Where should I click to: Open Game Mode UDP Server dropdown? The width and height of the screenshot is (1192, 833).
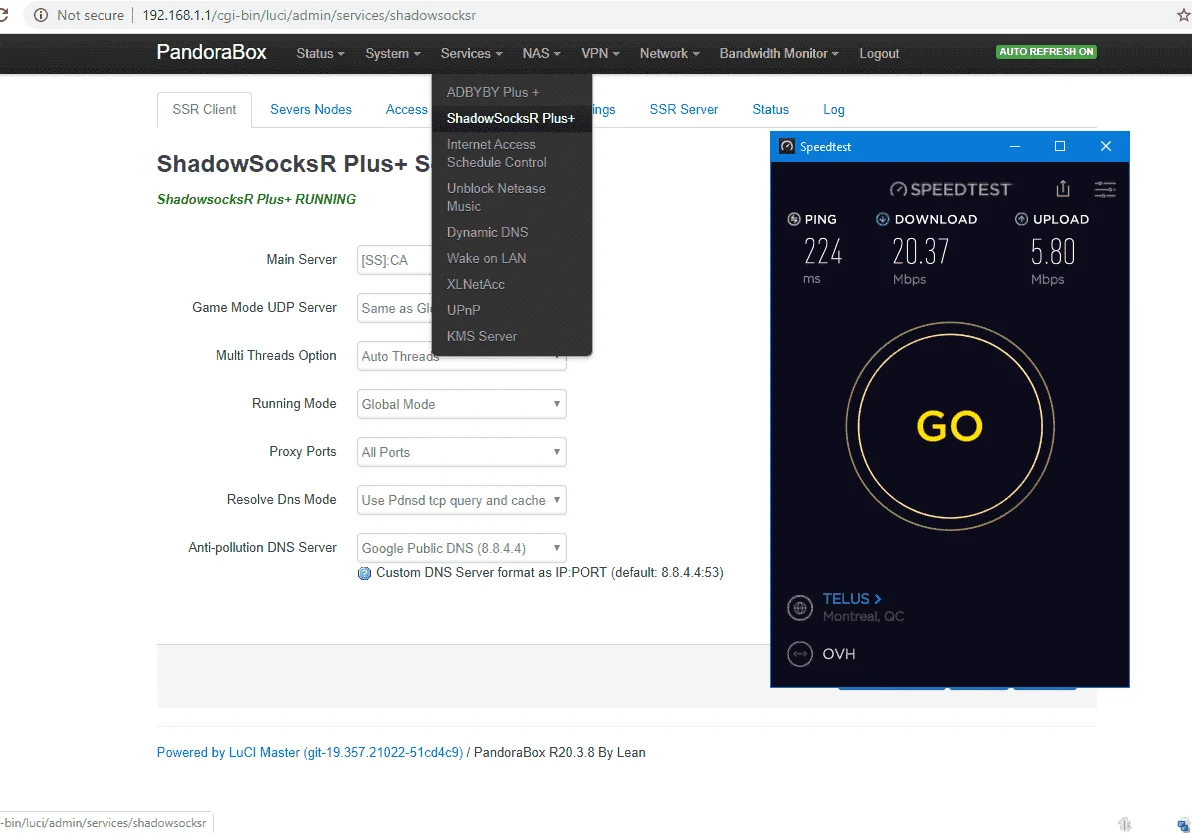394,308
